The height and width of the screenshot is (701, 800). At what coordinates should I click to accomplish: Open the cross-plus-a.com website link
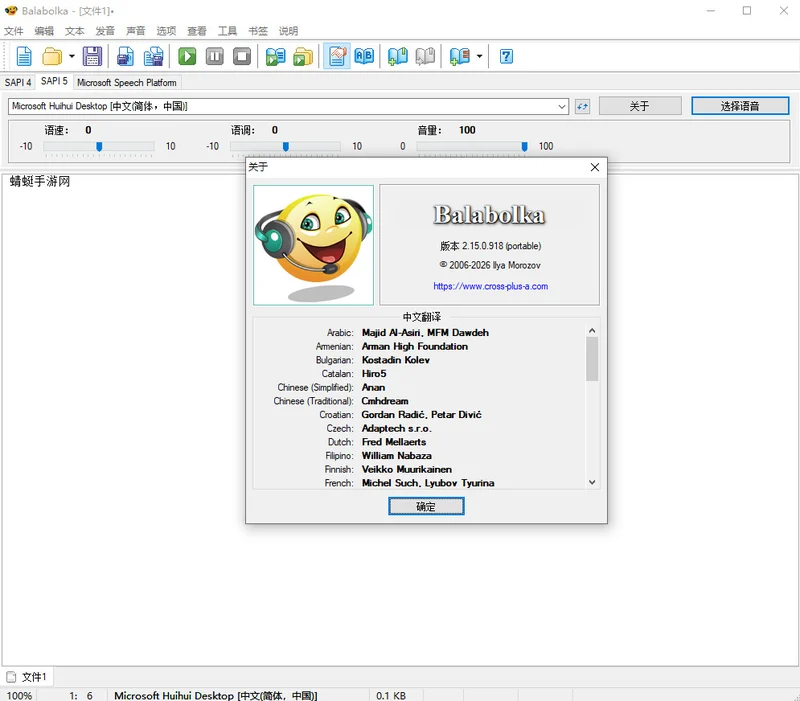[x=491, y=286]
